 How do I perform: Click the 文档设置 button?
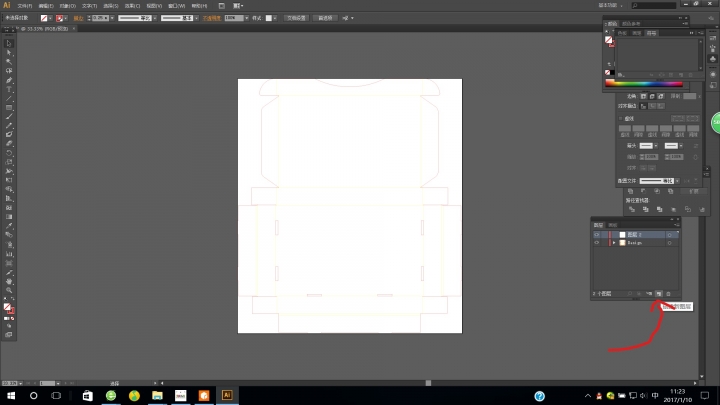tap(297, 18)
